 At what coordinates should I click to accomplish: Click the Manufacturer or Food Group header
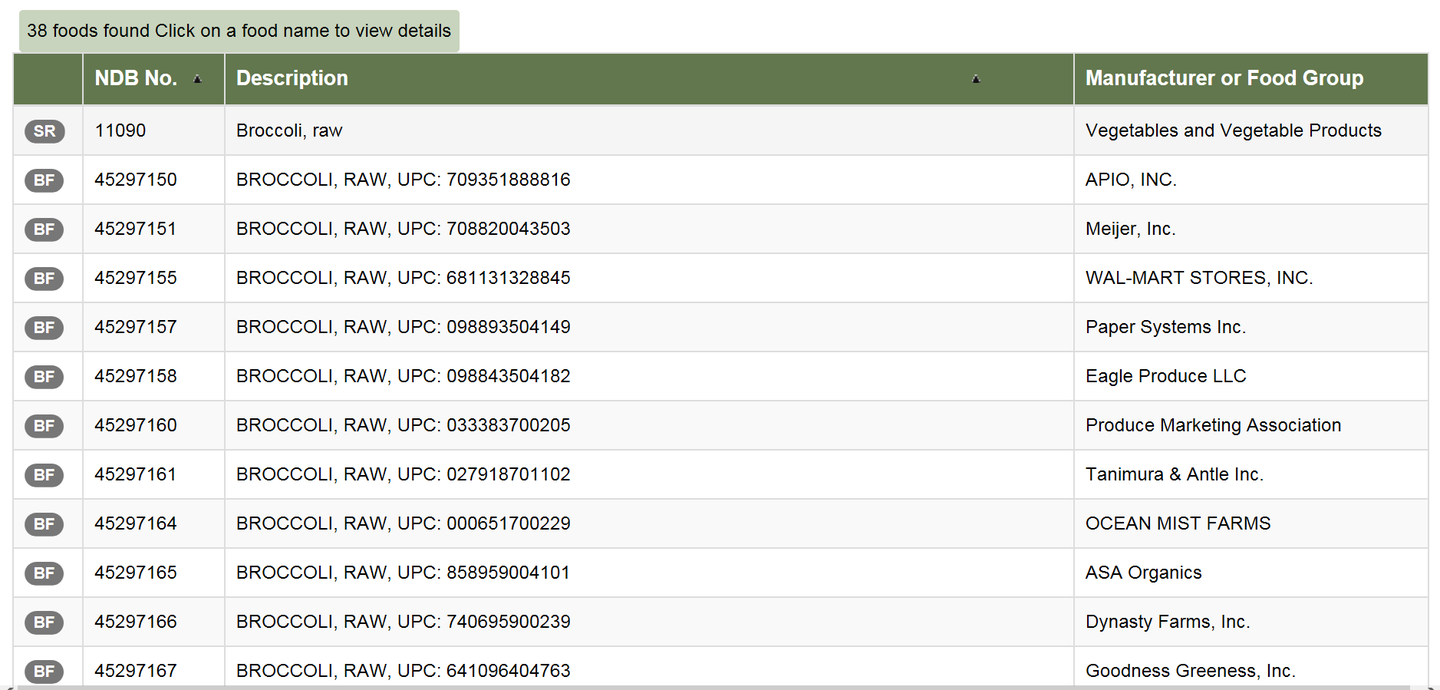coord(1224,78)
